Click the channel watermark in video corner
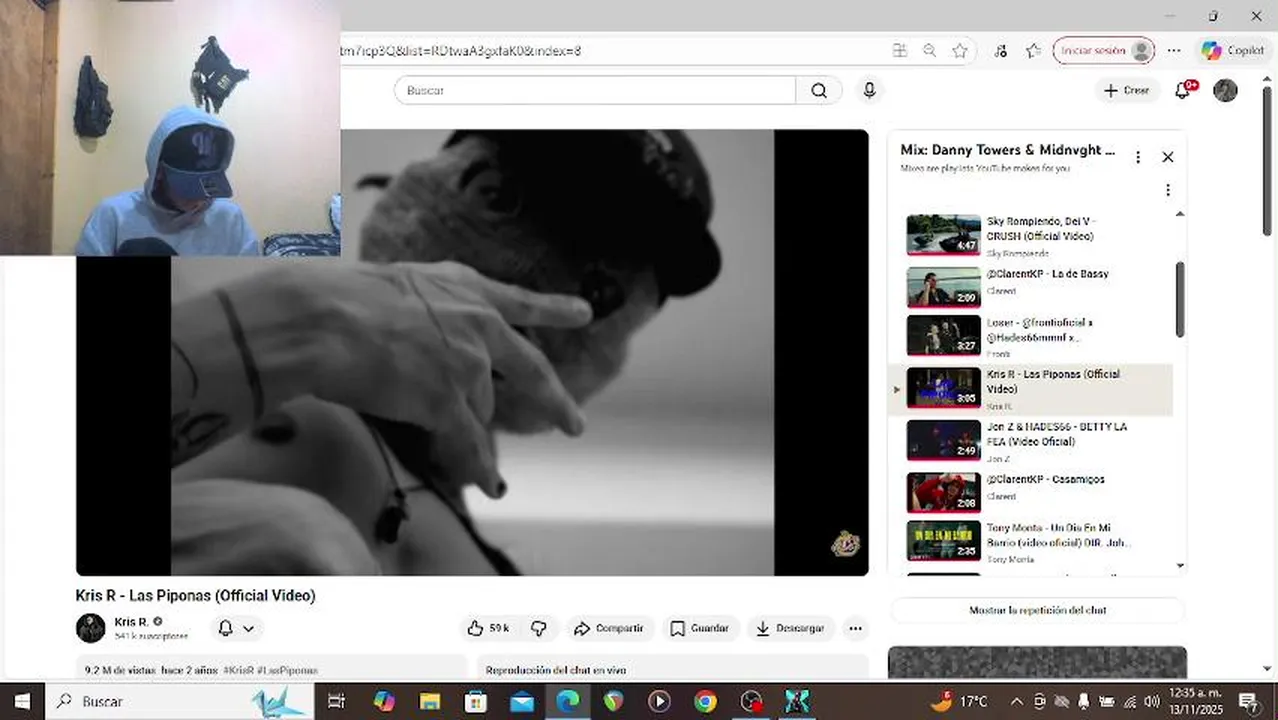This screenshot has width=1278, height=720. point(846,543)
